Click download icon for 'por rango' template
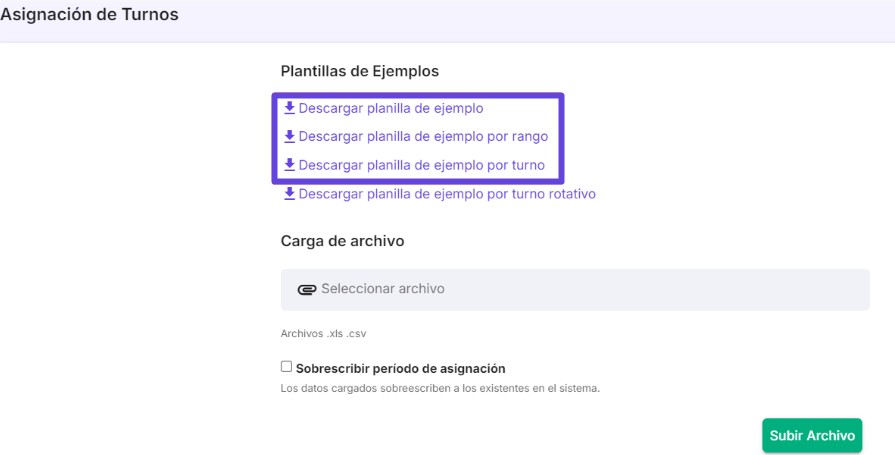The image size is (895, 455). click(289, 136)
